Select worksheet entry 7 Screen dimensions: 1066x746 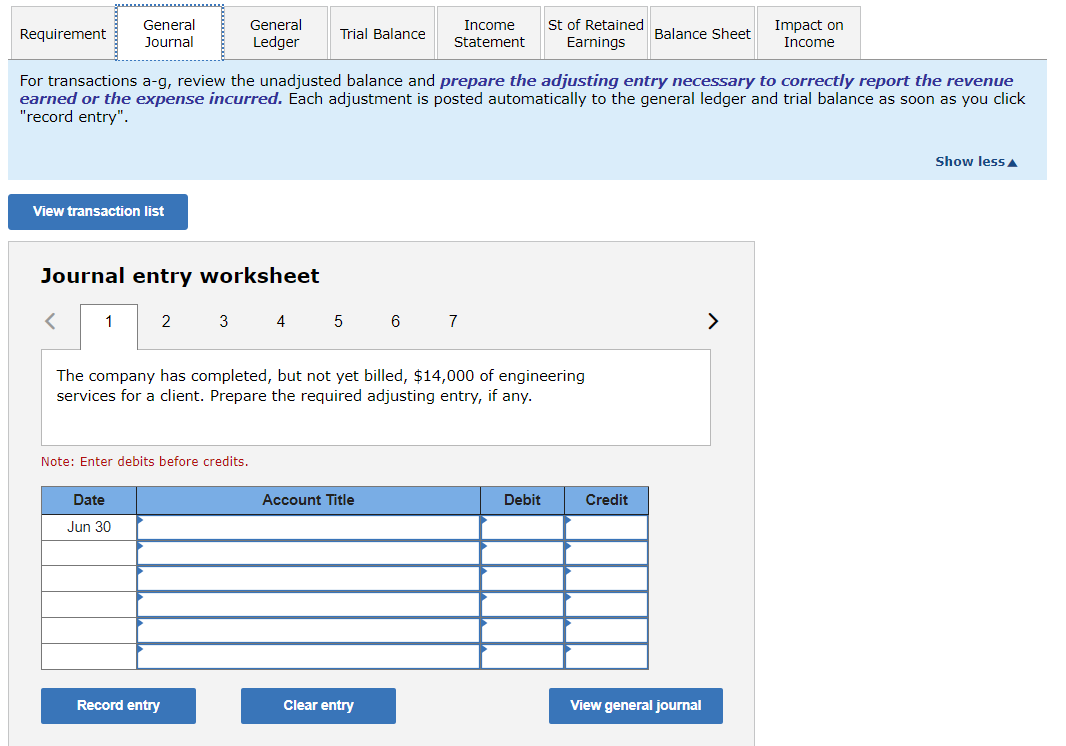(453, 322)
